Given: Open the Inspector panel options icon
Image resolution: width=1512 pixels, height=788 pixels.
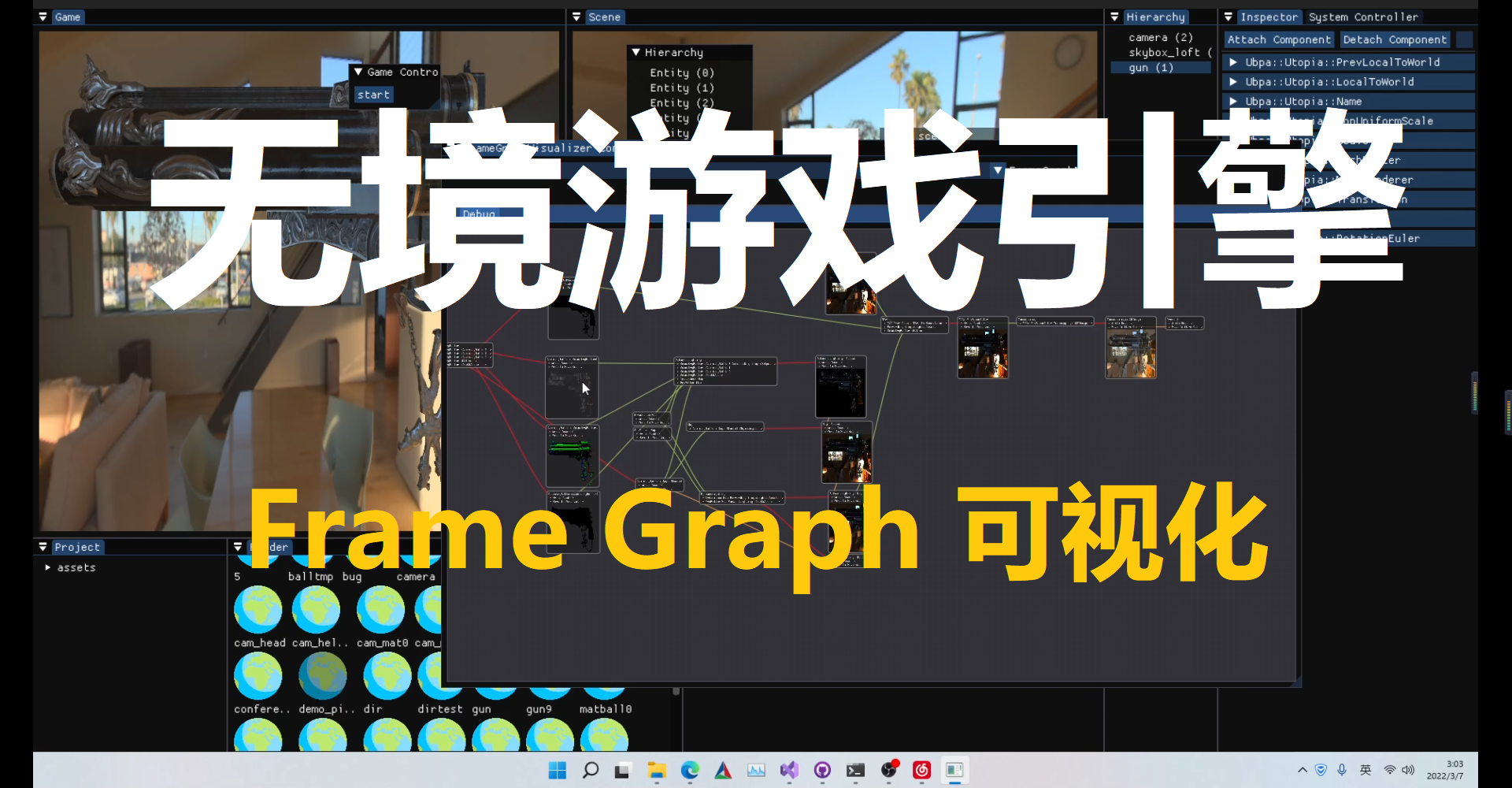Looking at the screenshot, I should tap(1228, 17).
